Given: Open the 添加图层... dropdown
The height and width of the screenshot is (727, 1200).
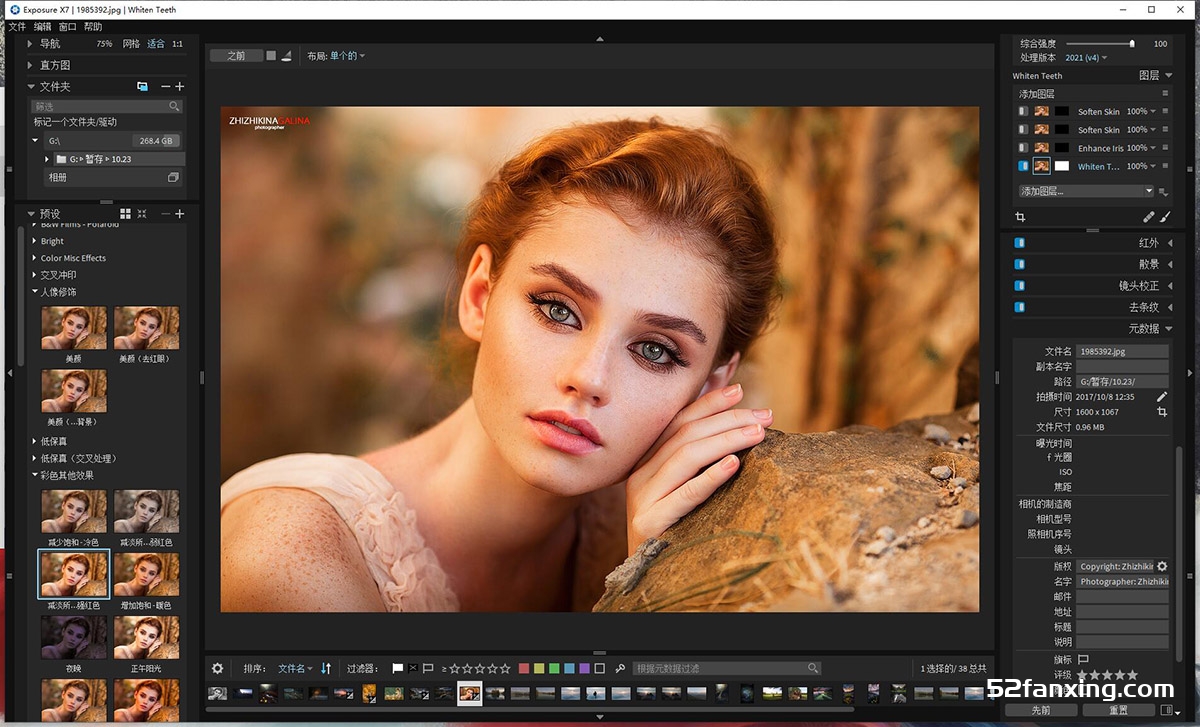Looking at the screenshot, I should click(1086, 191).
